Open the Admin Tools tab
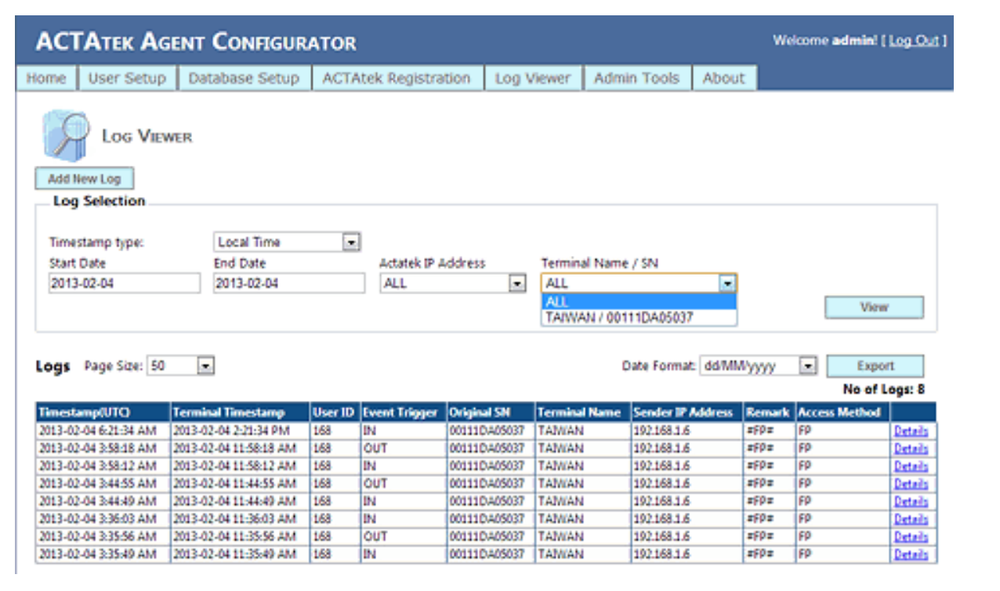This screenshot has width=1000, height=591. (x=636, y=78)
